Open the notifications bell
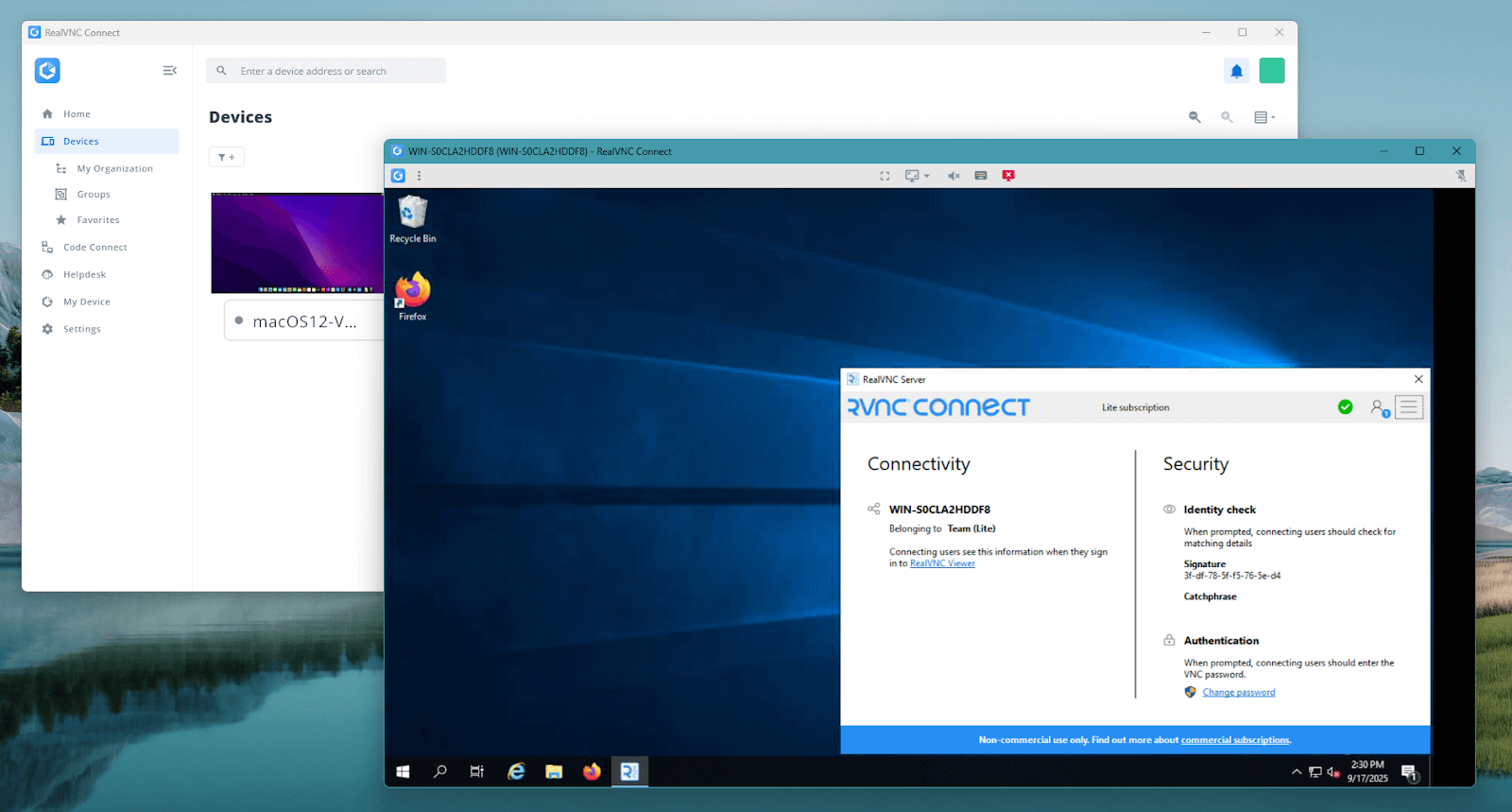1512x812 pixels. 1236,71
